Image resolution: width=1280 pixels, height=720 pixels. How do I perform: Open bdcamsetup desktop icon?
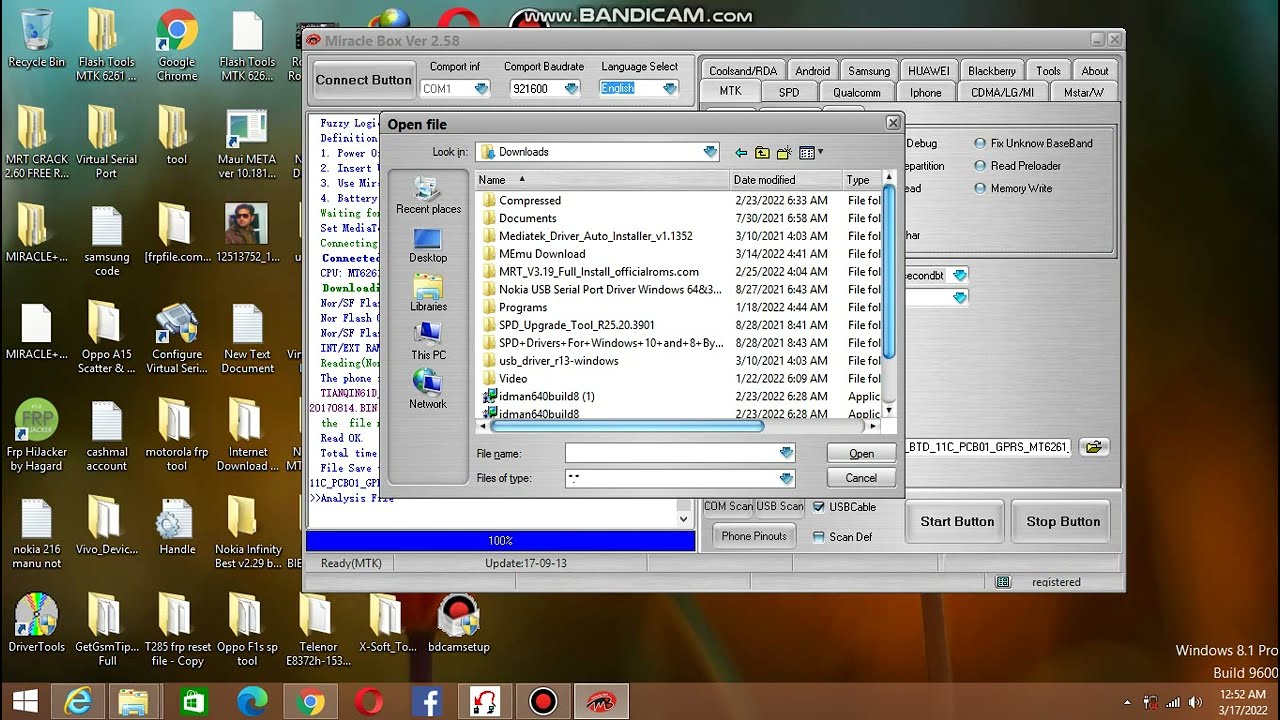(458, 623)
